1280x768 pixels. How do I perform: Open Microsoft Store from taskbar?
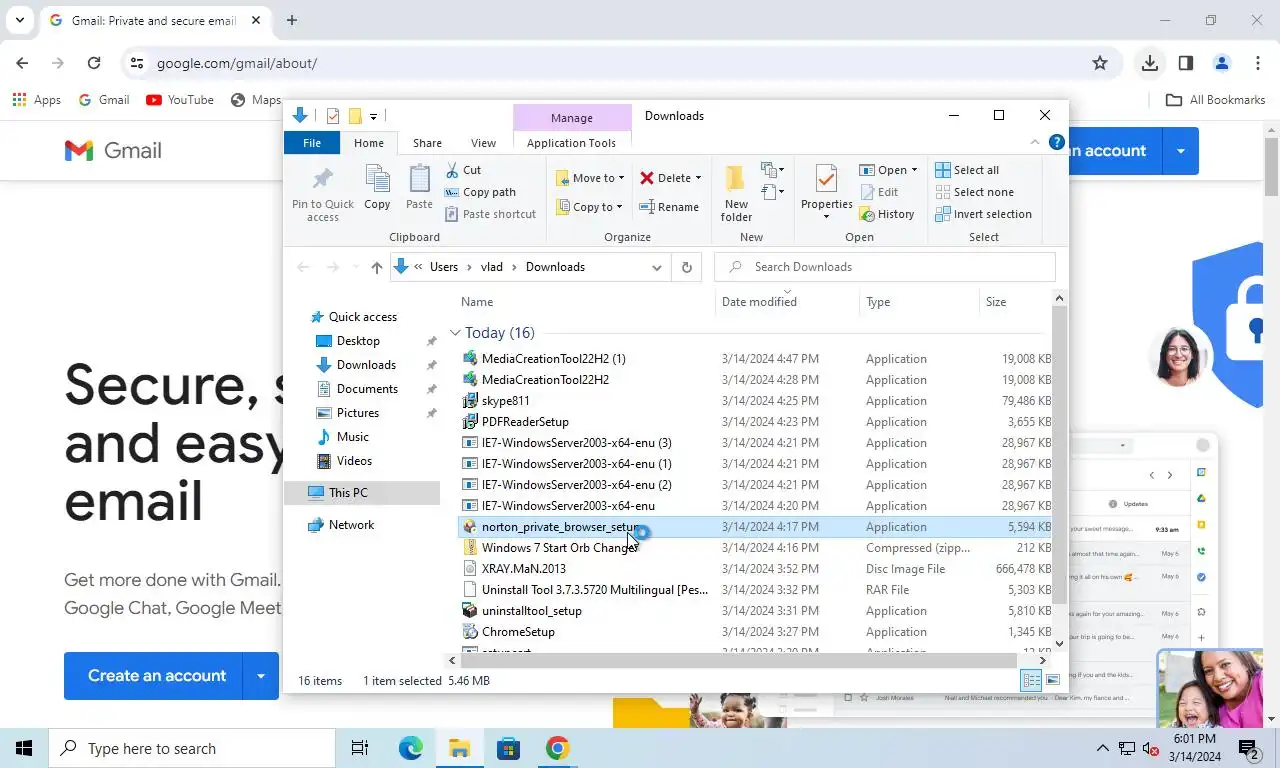[508, 748]
